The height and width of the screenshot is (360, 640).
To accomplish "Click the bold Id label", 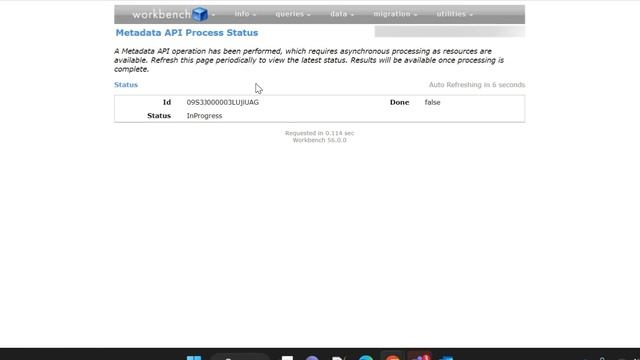I will point(167,102).
